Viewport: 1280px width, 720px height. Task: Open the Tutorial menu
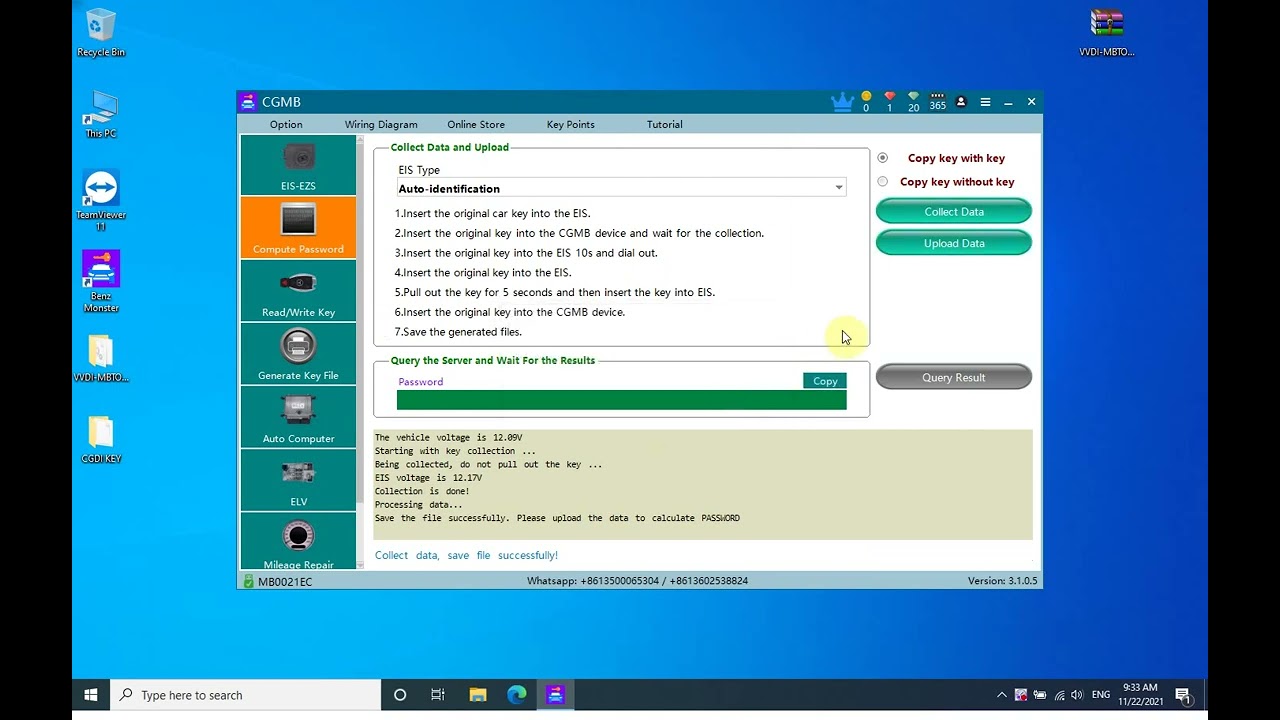(x=665, y=124)
